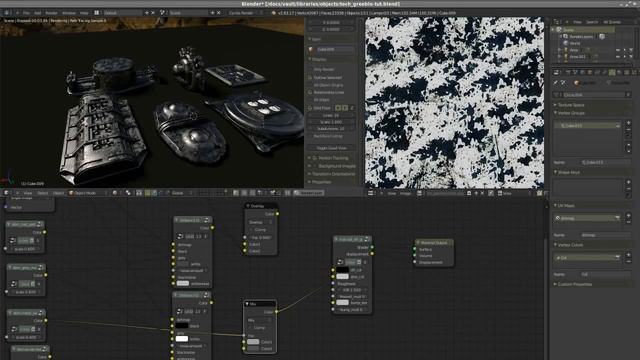Click Color2 swatch on the Mix node

pyautogui.click(x=253, y=349)
